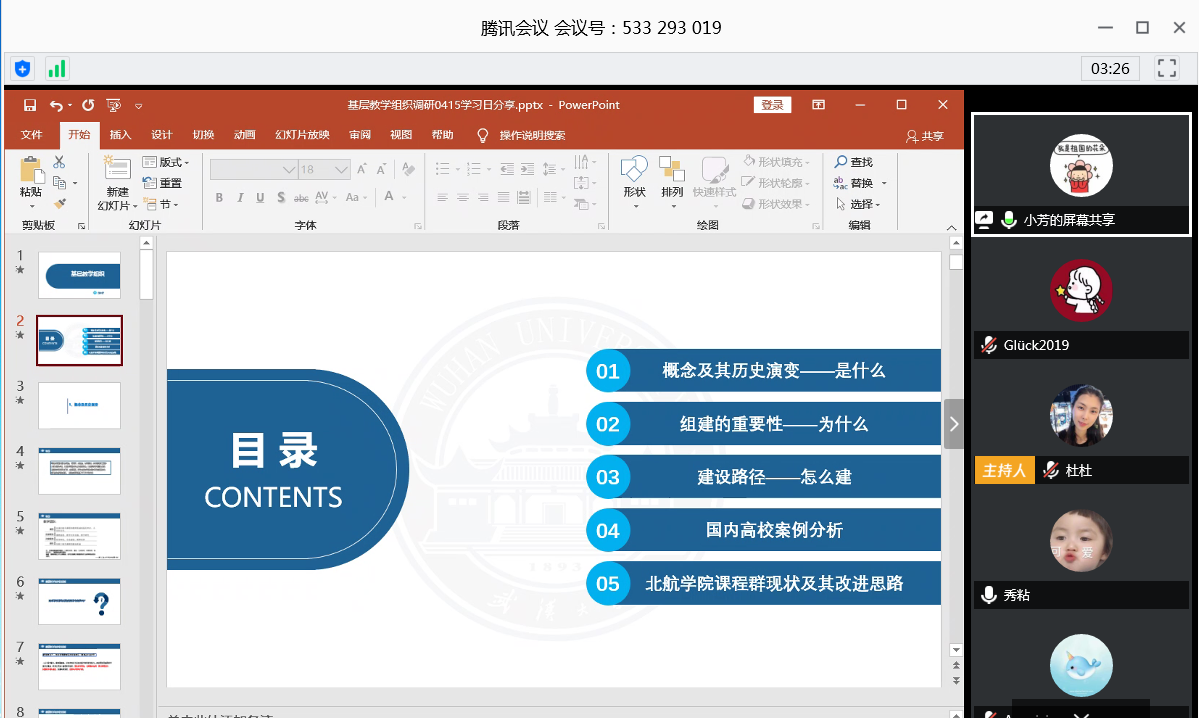Click the Undo arrow icon
The image size is (1199, 718).
click(56, 105)
